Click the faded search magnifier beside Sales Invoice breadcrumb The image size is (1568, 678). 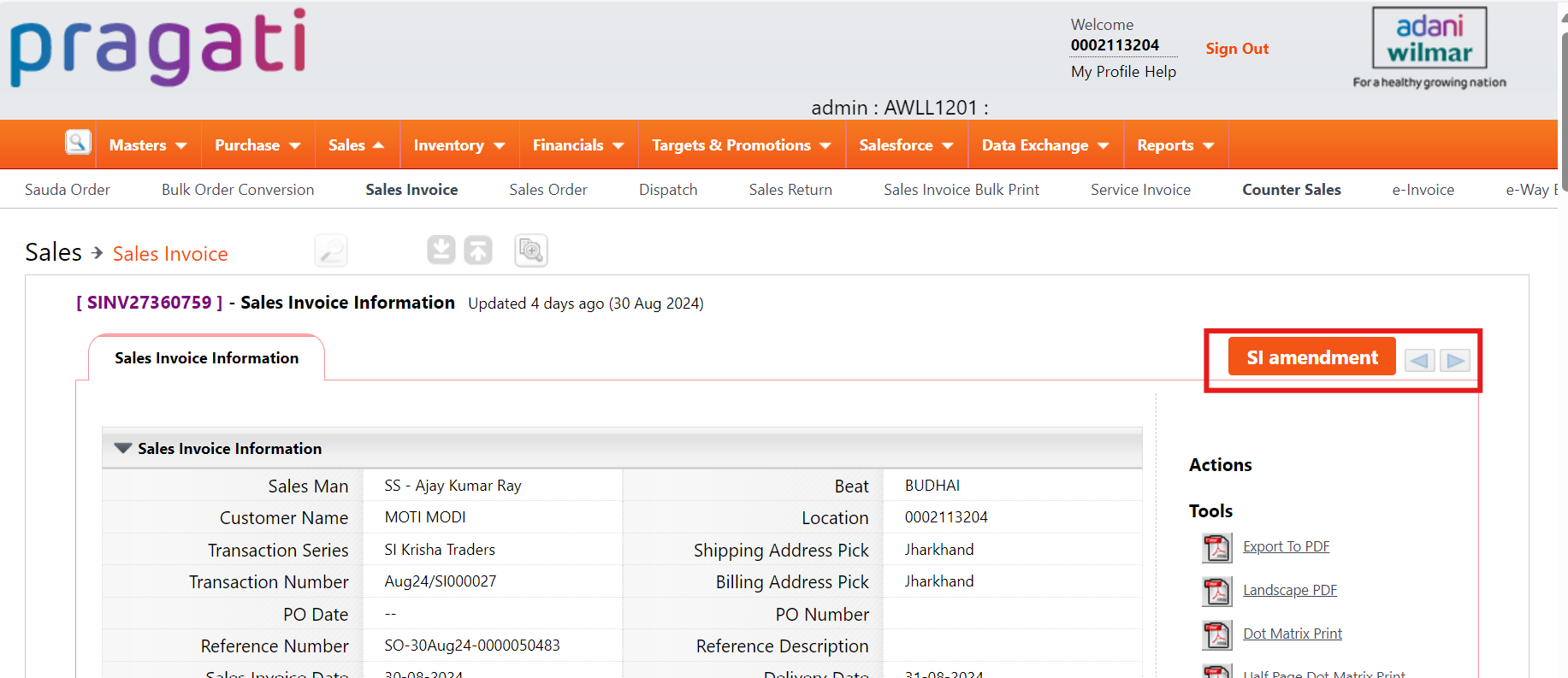(331, 251)
